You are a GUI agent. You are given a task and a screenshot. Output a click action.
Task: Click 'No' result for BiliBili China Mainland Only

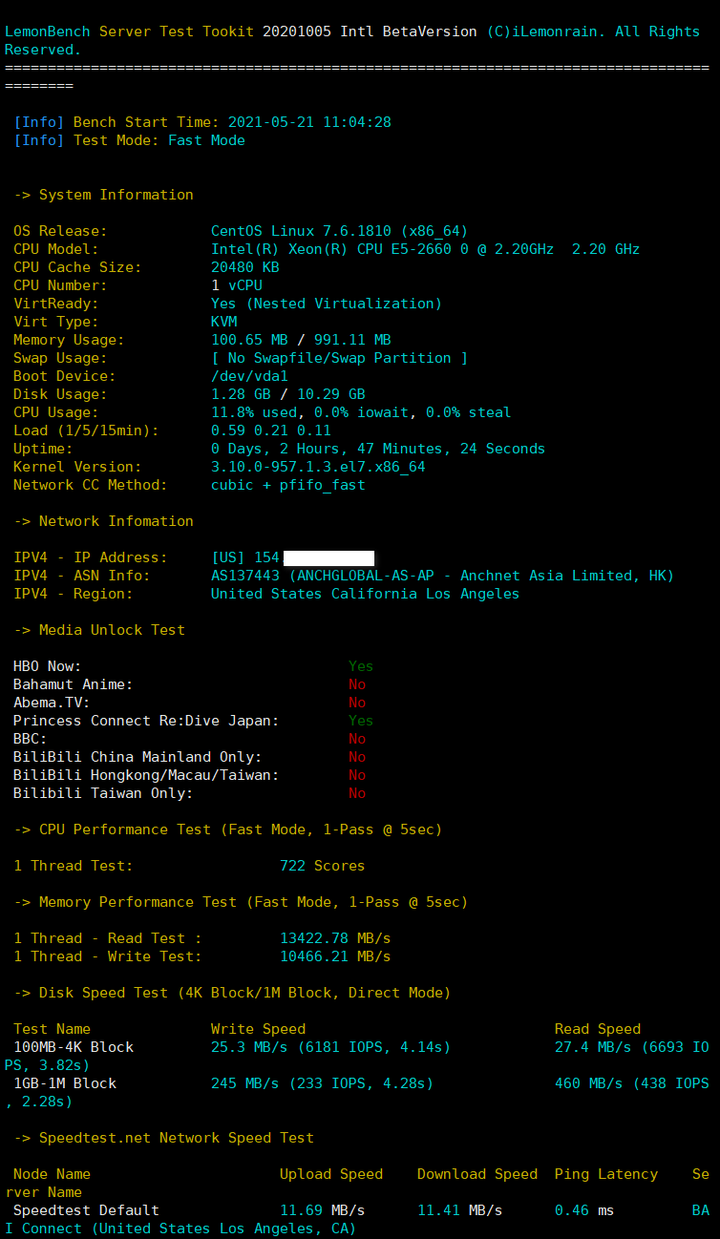point(357,757)
